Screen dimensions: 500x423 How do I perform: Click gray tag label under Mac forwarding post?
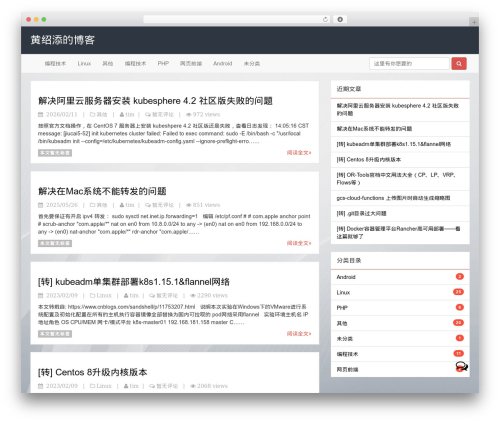(55, 243)
